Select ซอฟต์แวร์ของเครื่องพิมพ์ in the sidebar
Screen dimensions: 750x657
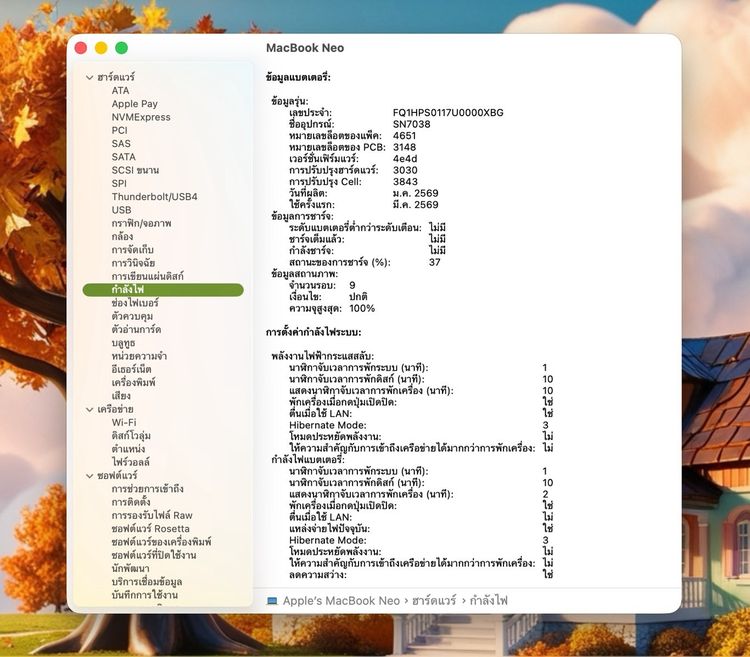click(x=161, y=542)
